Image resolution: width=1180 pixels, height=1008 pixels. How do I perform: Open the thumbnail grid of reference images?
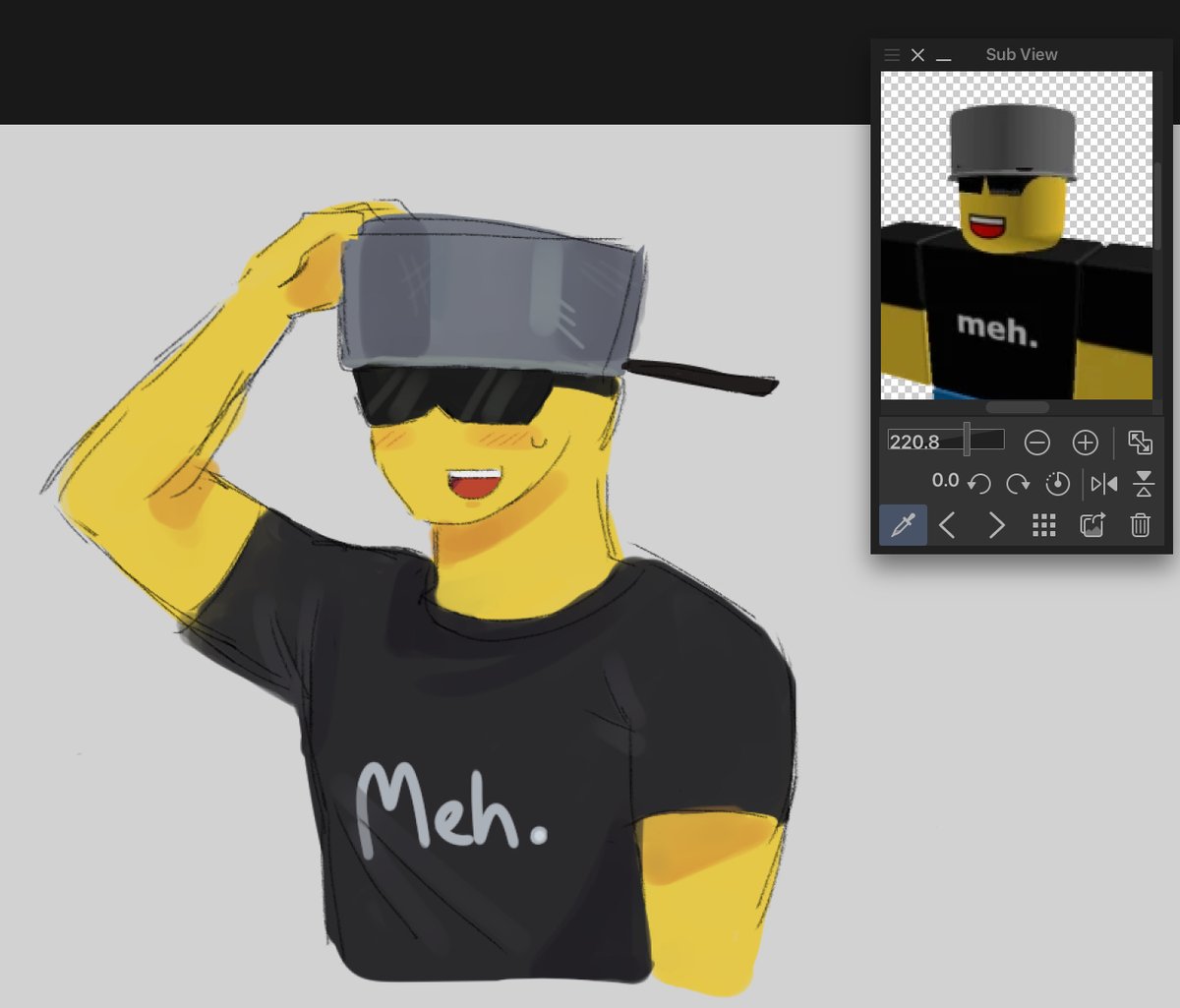pos(1044,525)
